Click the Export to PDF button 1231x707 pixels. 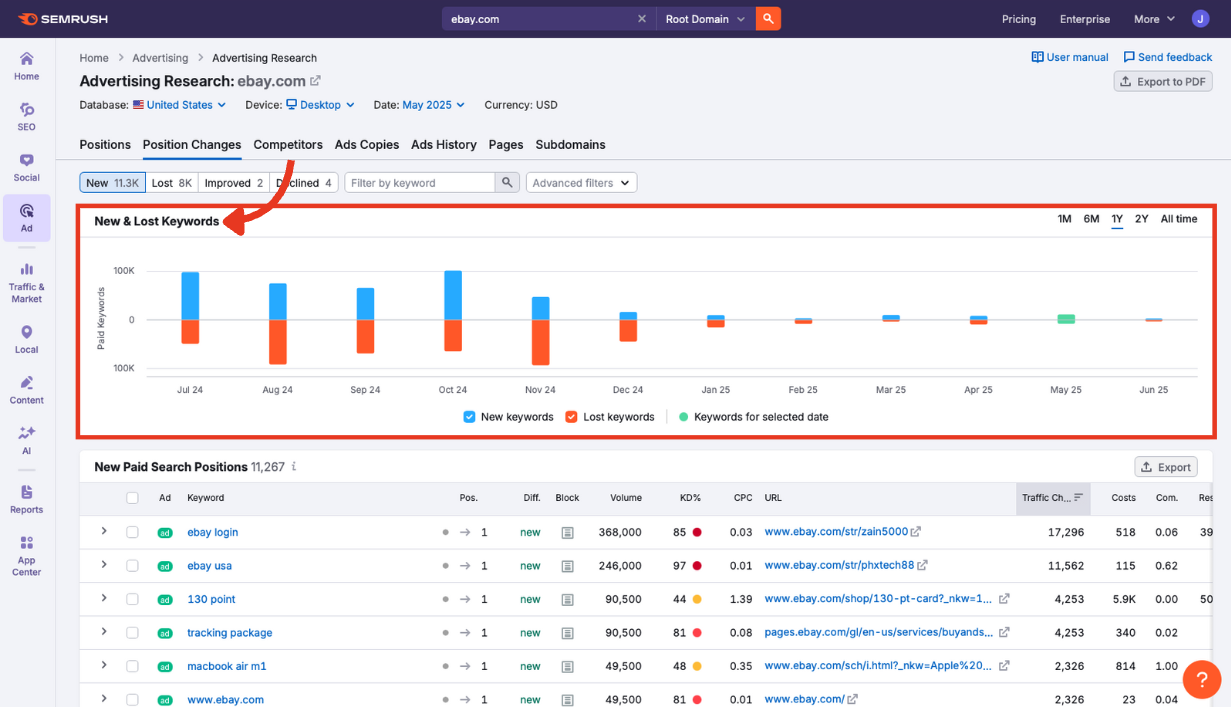pos(1163,81)
